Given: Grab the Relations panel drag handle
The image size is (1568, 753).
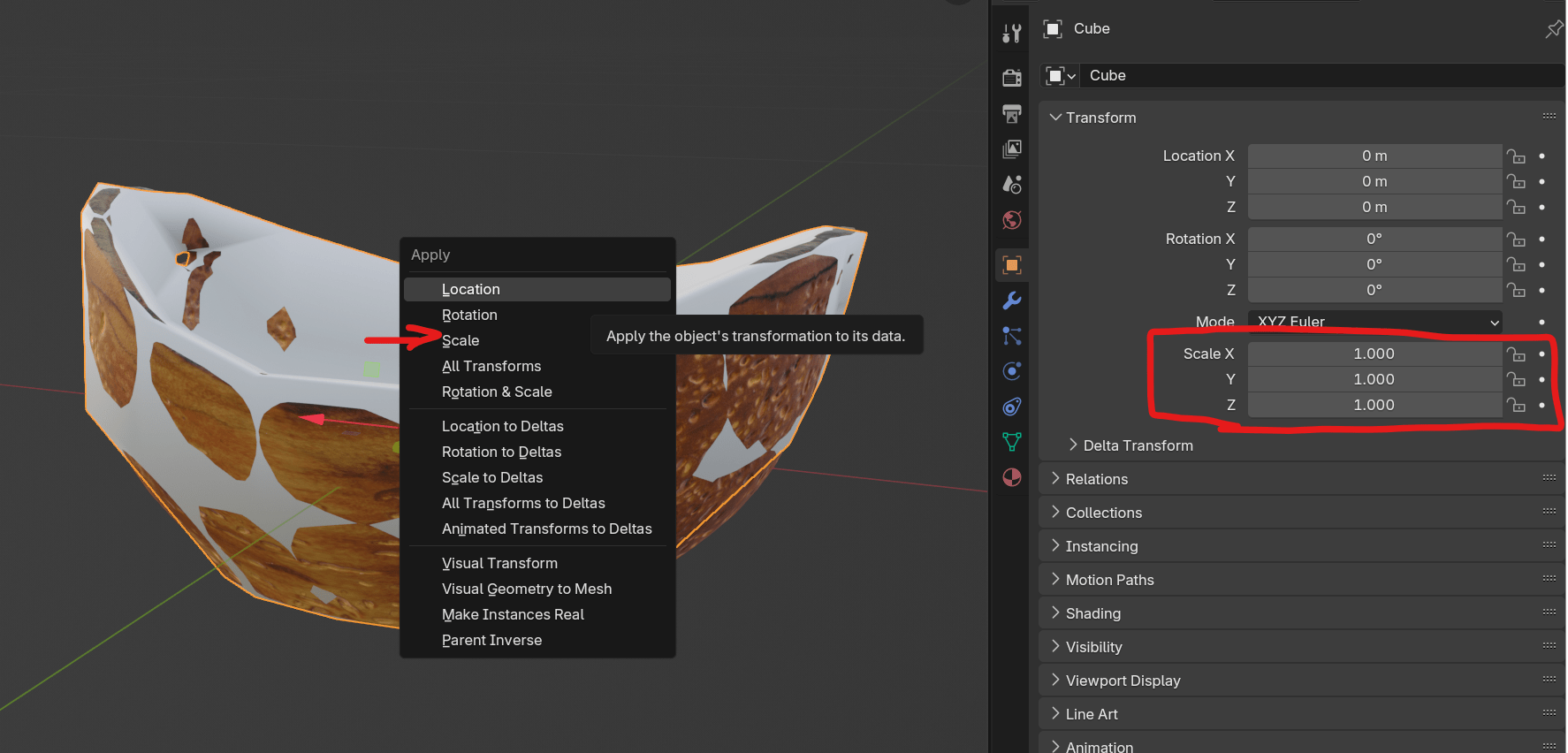Looking at the screenshot, I should click(x=1549, y=478).
